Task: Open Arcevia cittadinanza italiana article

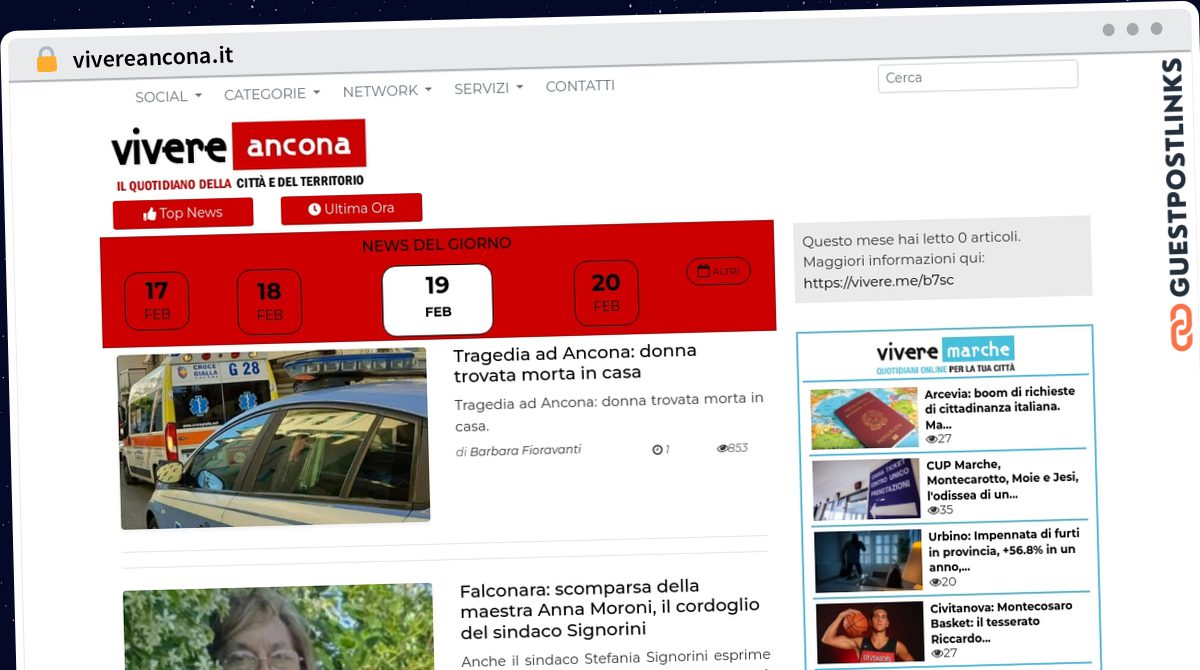Action: [1000, 408]
